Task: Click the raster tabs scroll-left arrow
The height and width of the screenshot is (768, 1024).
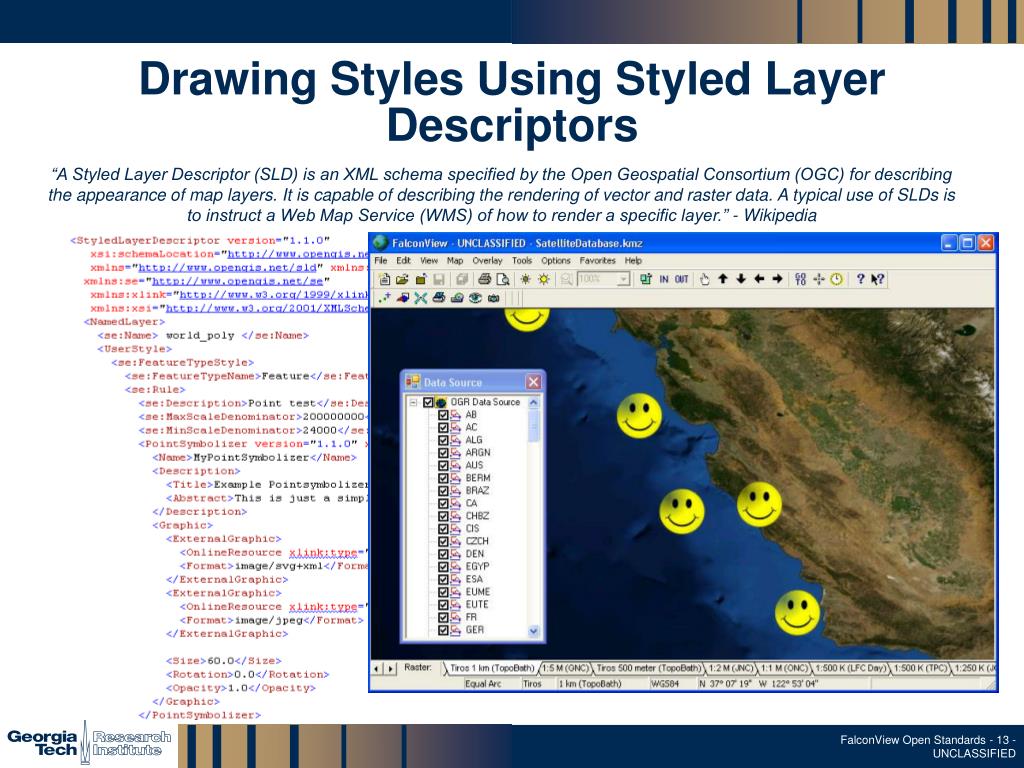Action: [x=377, y=669]
